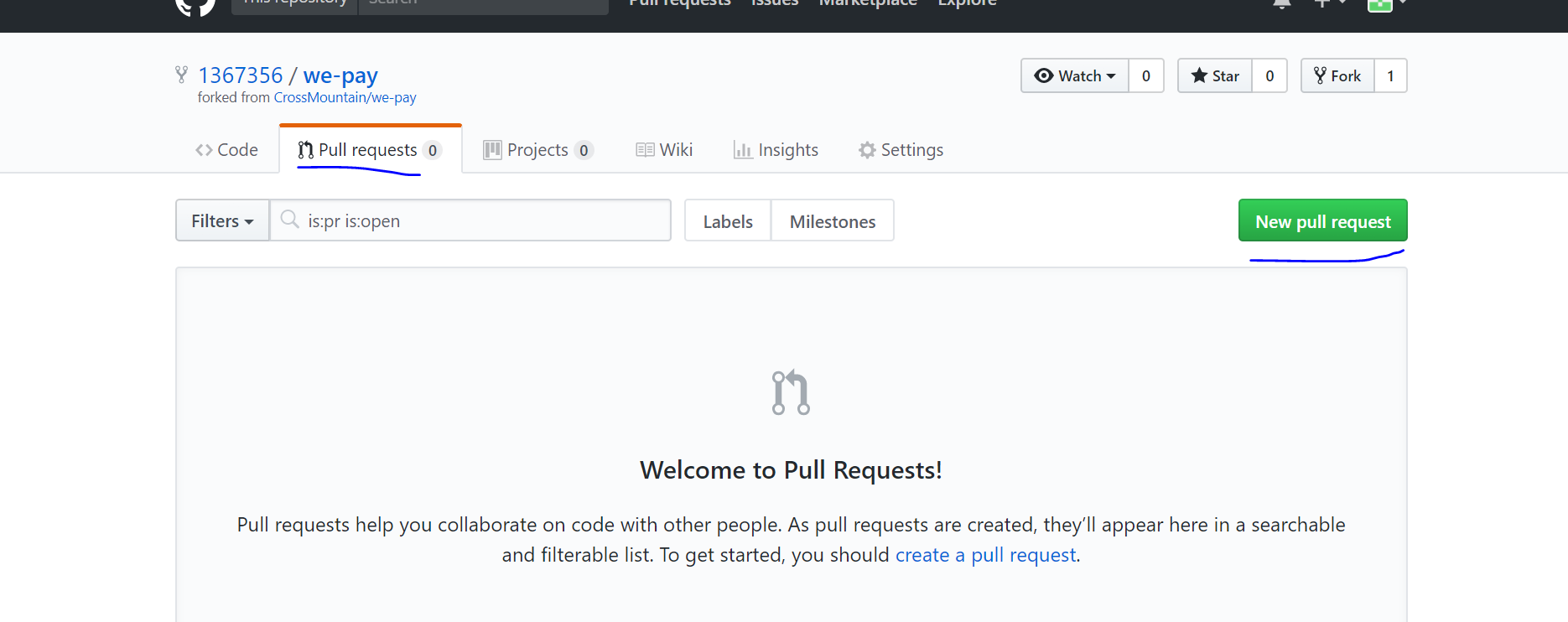1568x622 pixels.
Task: Open the notifications bell
Action: click(1281, 4)
